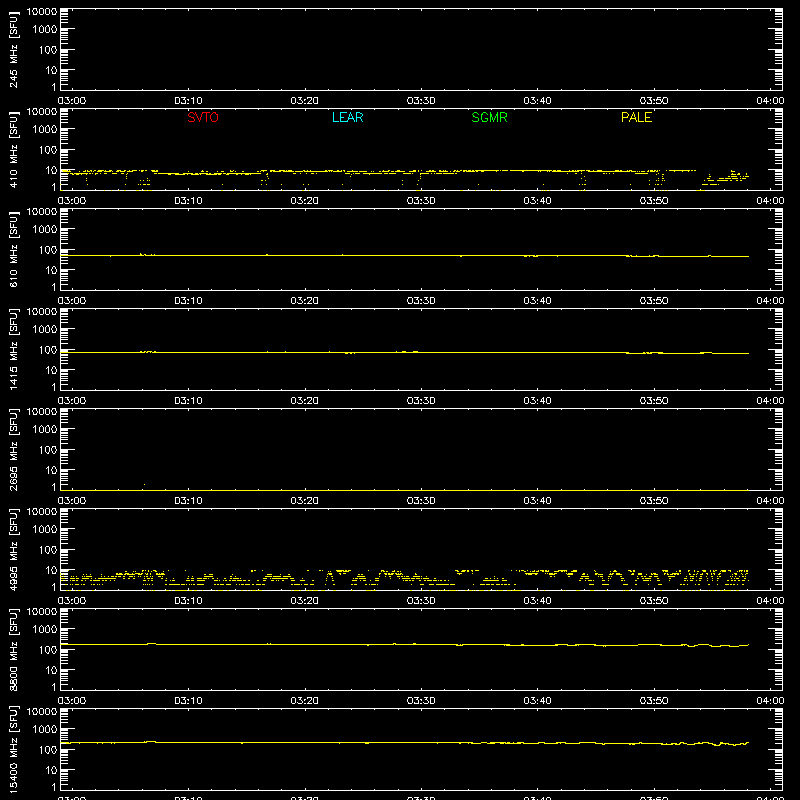The image size is (800, 800).
Task: Click 03:30 under the 410 MHz panel
Action: click(421, 201)
